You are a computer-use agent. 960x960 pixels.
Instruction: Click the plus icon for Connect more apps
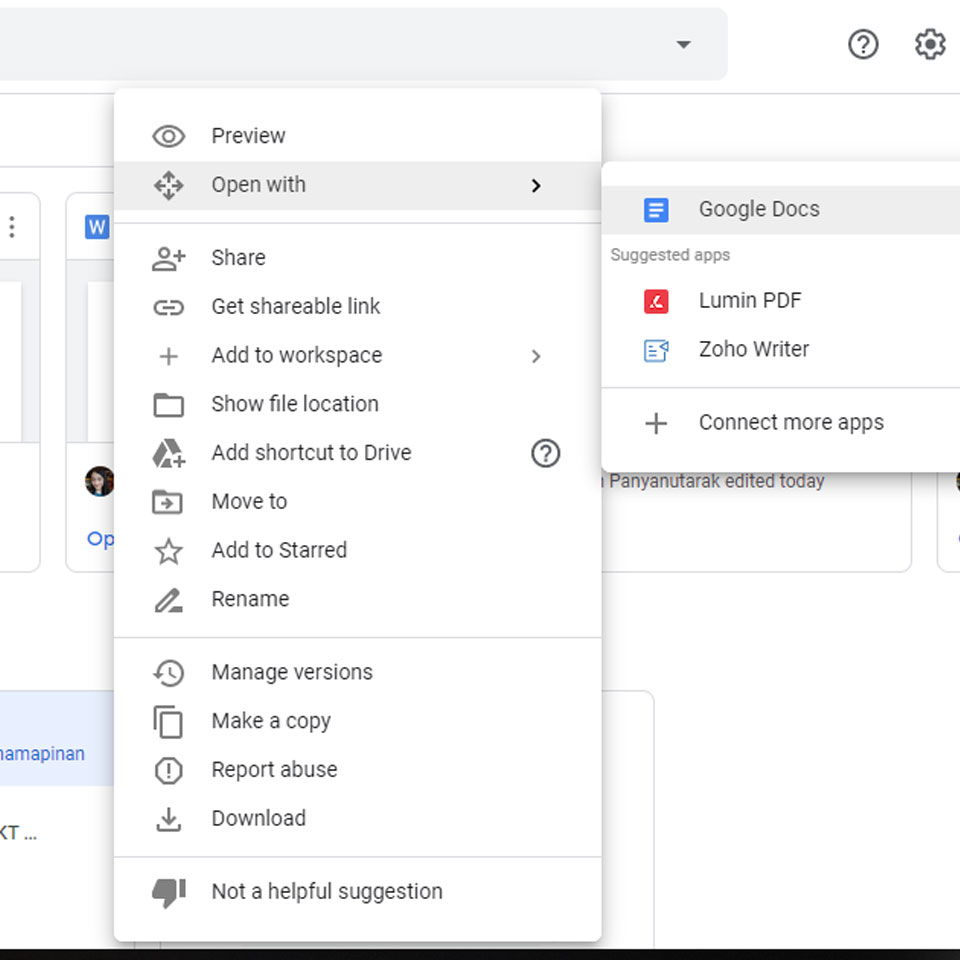tap(656, 423)
